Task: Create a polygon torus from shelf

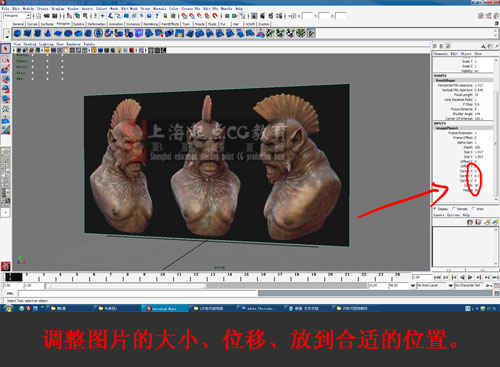Action: click(68, 33)
